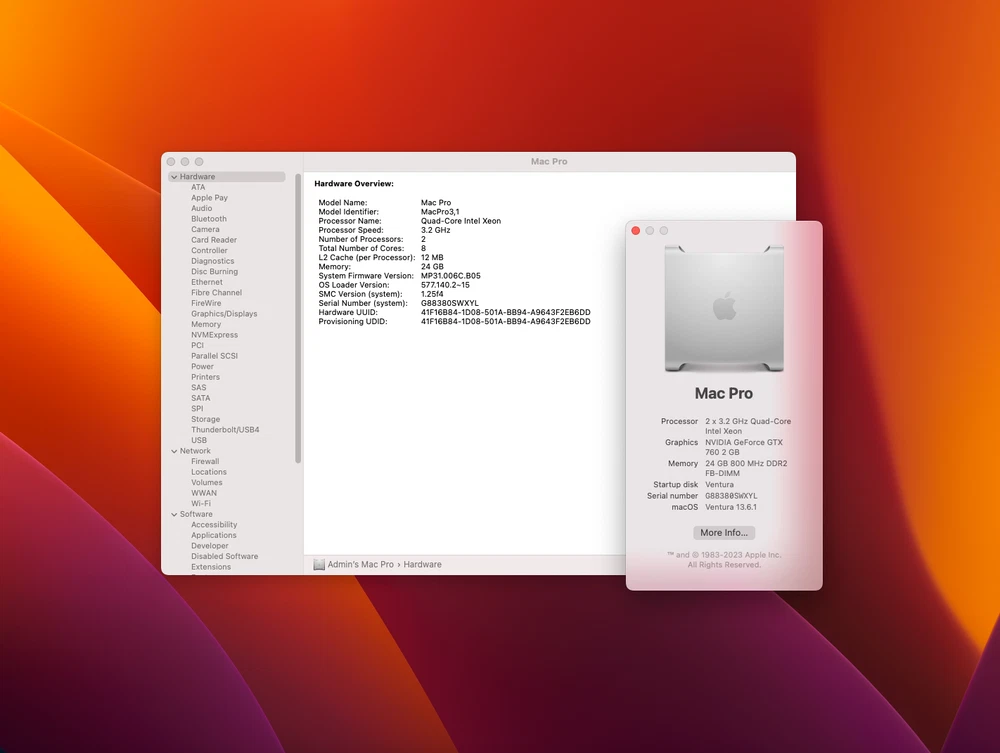This screenshot has width=1000, height=753.
Task: Select Firewall under Network
Action: coord(205,461)
